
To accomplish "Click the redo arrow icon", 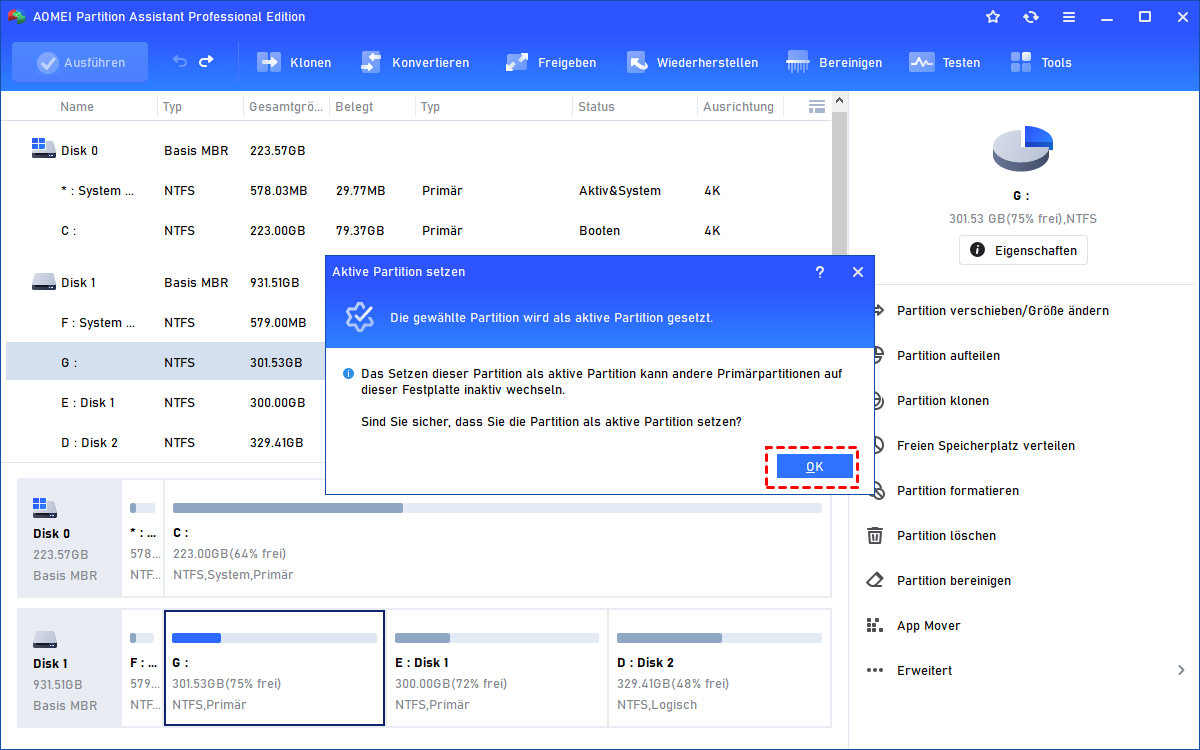I will (x=206, y=62).
